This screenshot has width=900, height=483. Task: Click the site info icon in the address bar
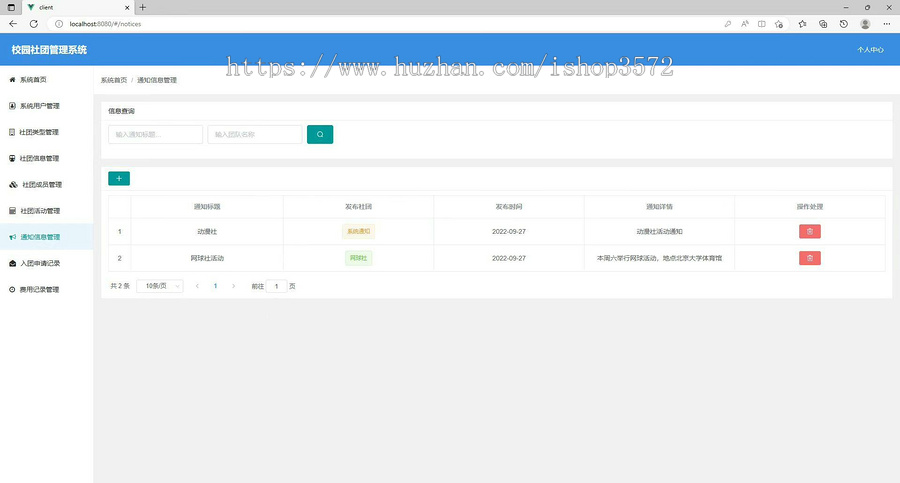[59, 24]
